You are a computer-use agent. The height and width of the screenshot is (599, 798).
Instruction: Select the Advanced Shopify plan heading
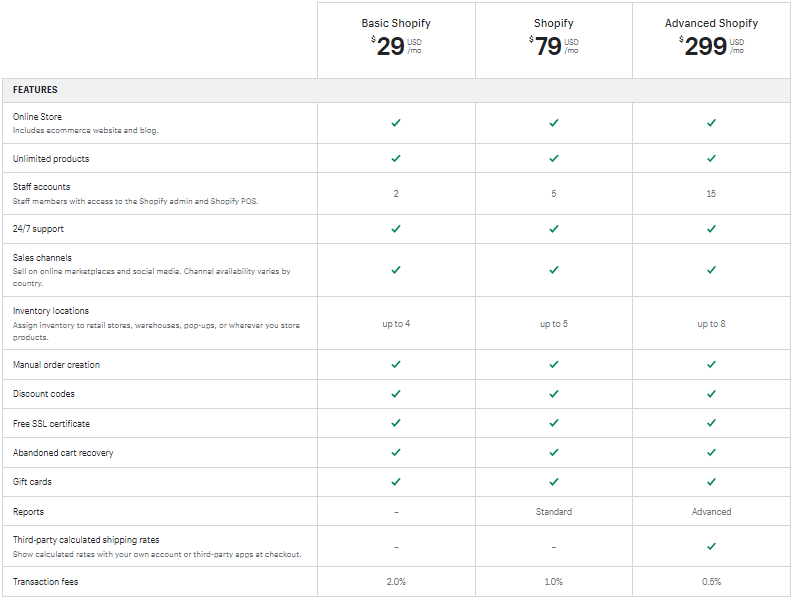tap(711, 23)
